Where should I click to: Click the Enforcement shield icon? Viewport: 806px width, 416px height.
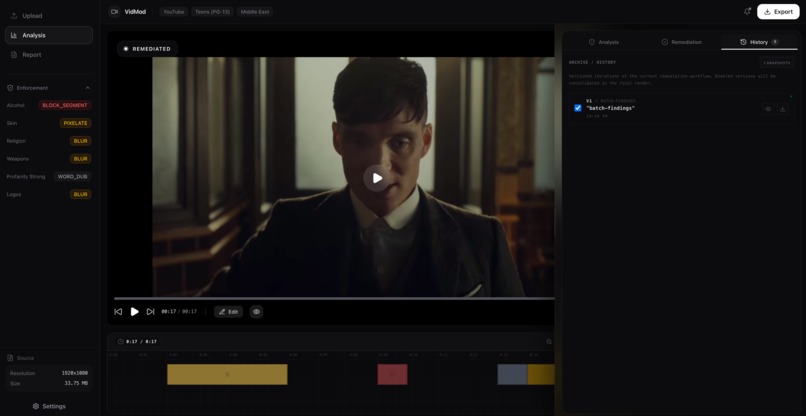coord(10,88)
